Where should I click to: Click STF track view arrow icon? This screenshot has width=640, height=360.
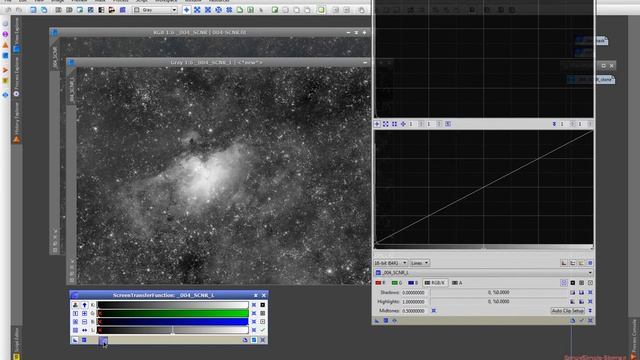pos(84,305)
